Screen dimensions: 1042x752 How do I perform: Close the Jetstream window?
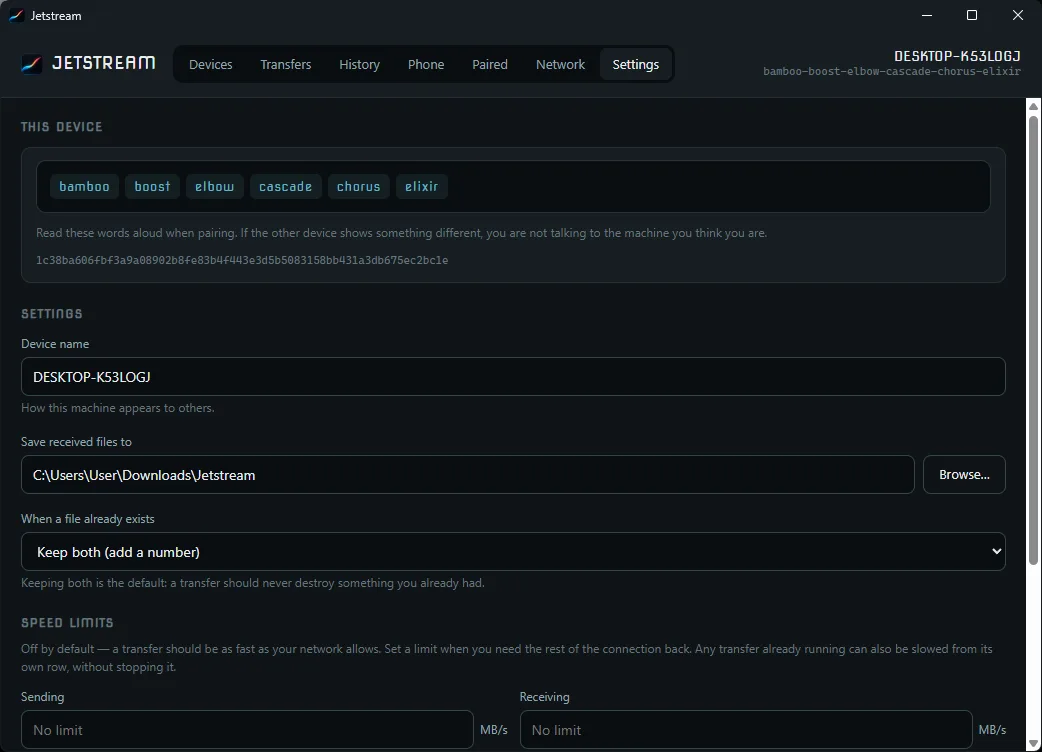(1017, 15)
